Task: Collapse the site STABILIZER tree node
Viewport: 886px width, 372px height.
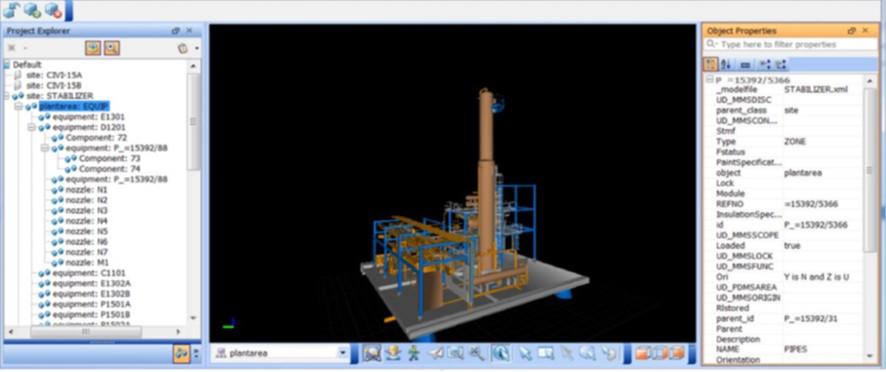Action: [x=6, y=96]
